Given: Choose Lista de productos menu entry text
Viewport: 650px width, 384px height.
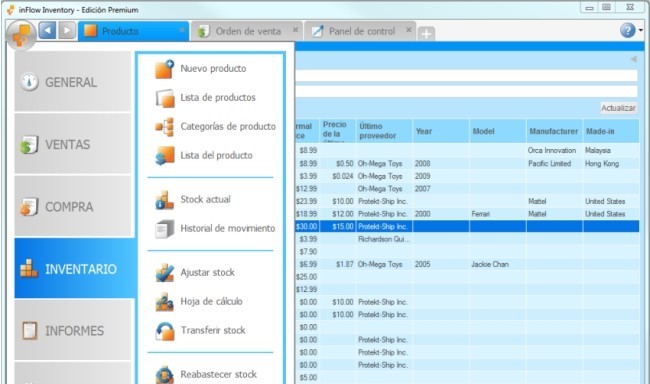Looking at the screenshot, I should 218,97.
